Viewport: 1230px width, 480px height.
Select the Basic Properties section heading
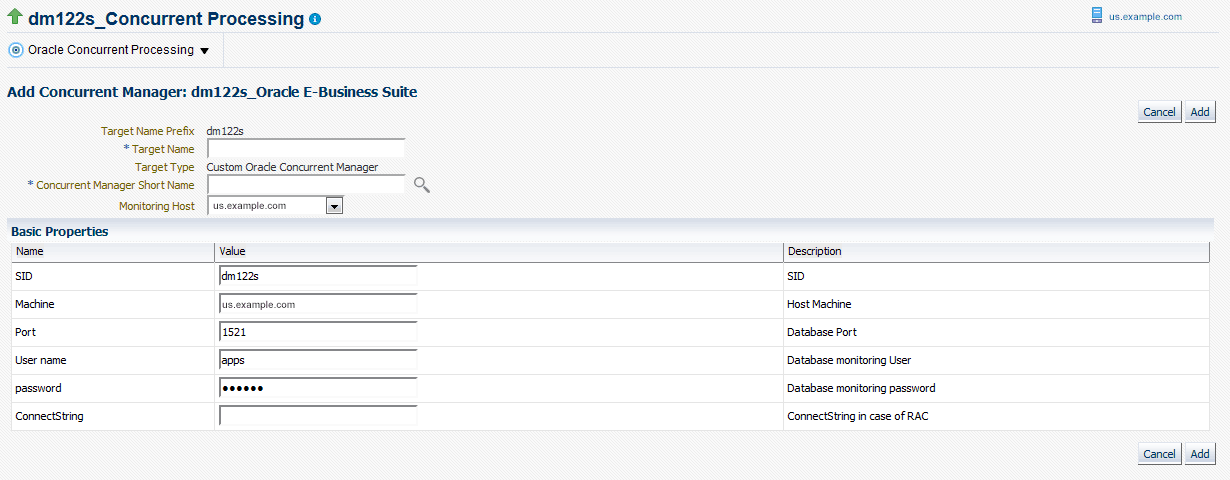(x=60, y=231)
